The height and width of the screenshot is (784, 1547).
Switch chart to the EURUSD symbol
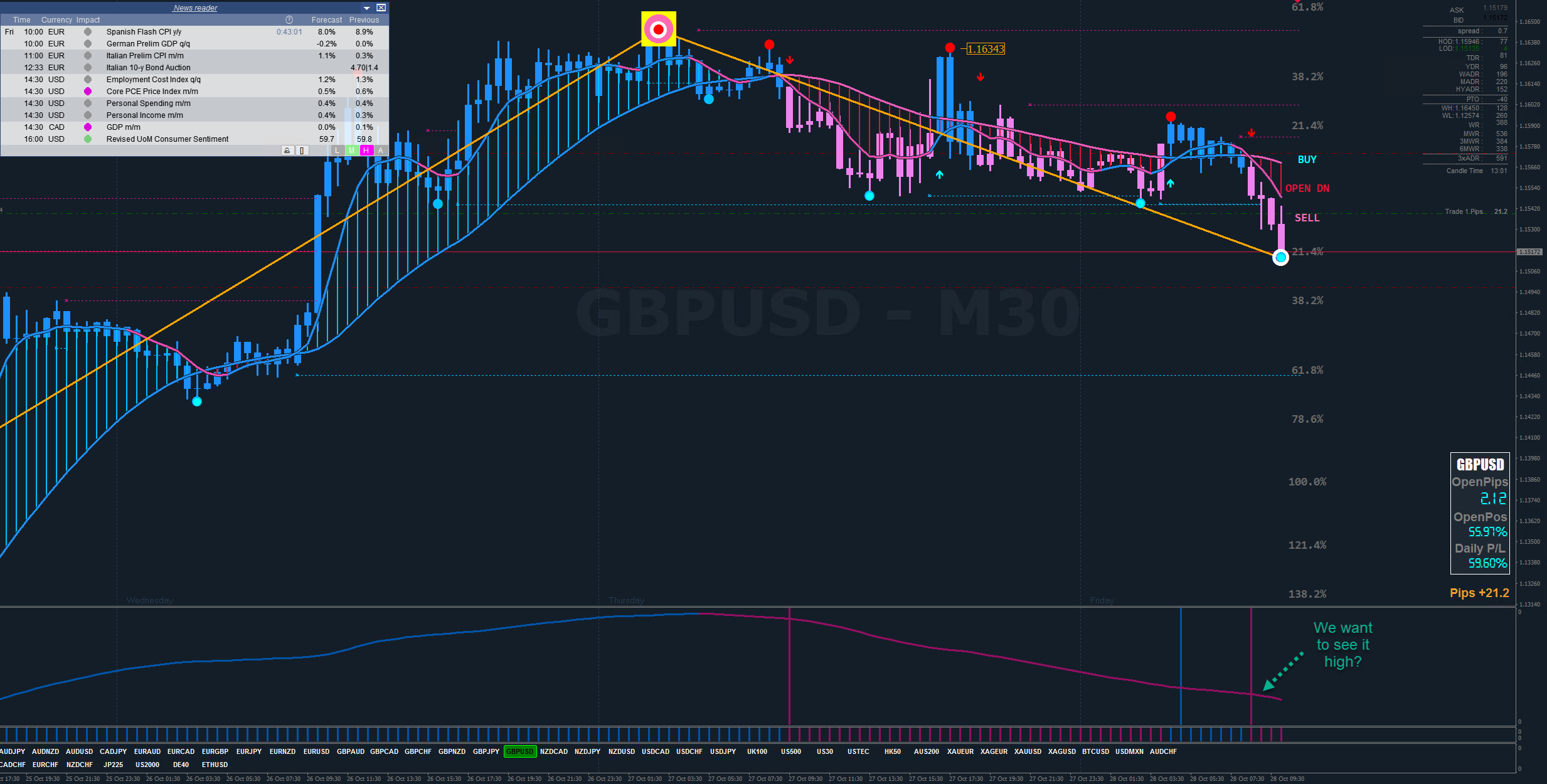click(316, 751)
